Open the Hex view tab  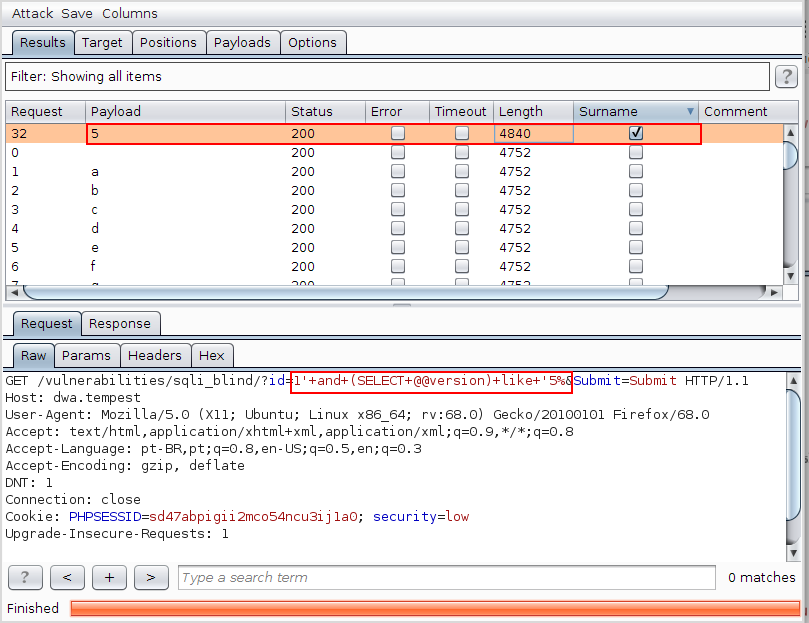211,355
